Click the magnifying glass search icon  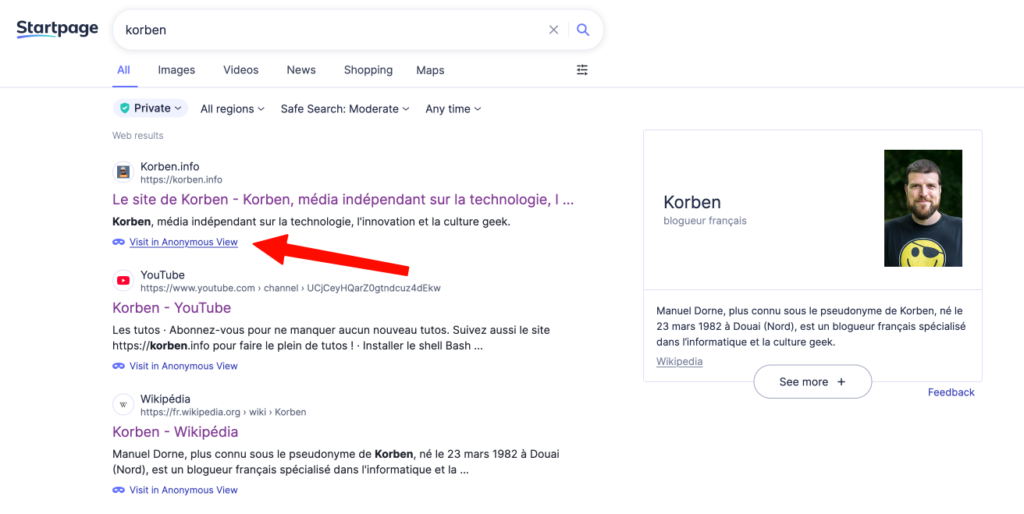point(583,30)
